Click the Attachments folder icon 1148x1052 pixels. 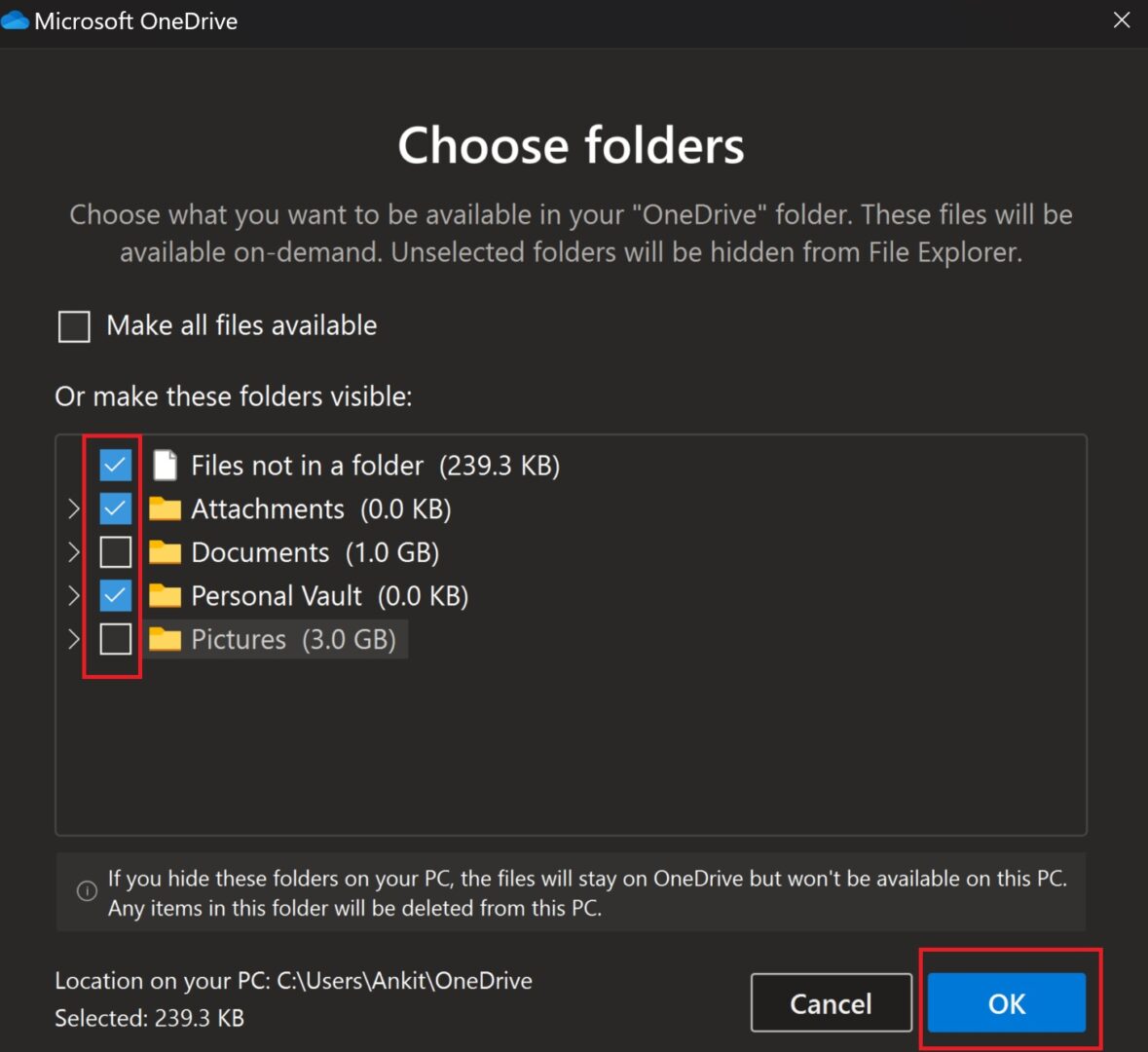click(x=165, y=508)
